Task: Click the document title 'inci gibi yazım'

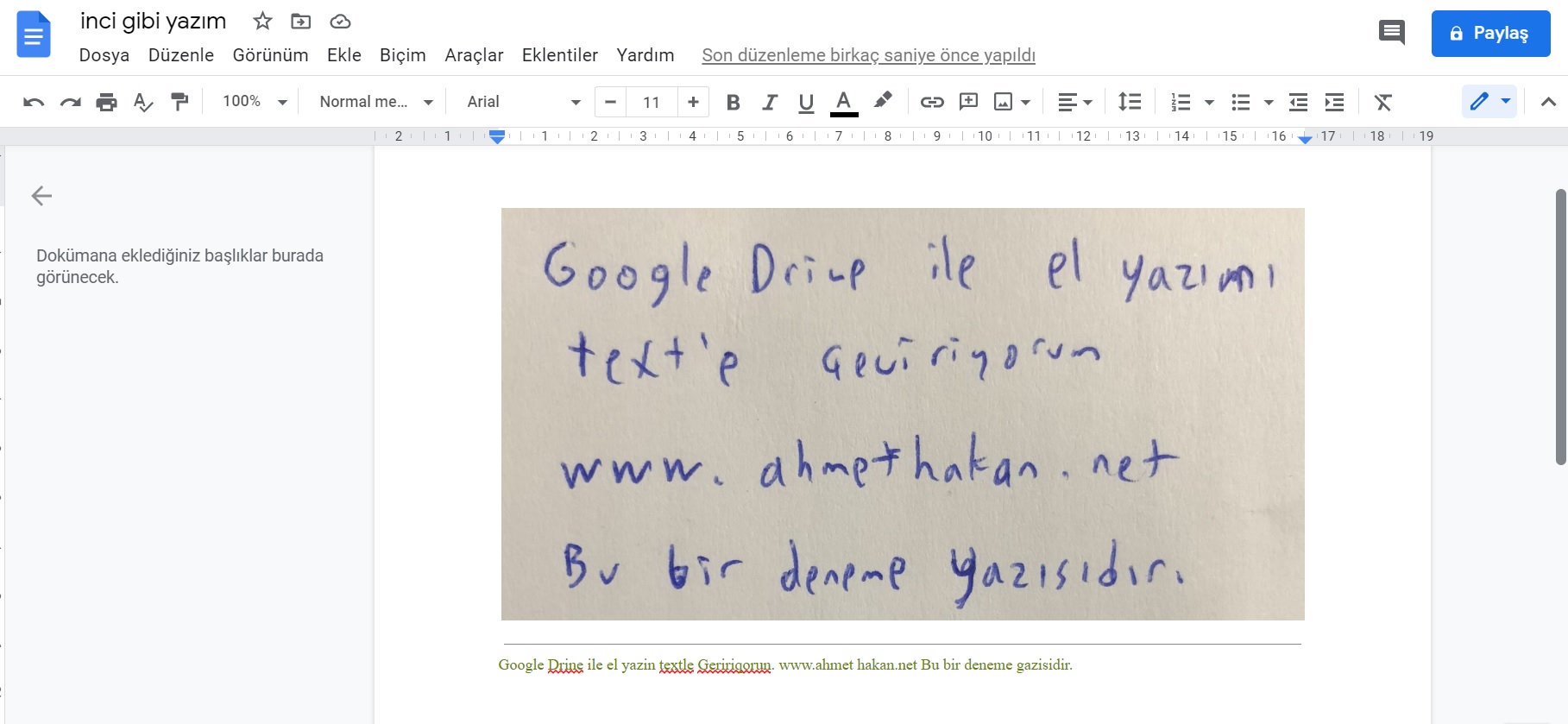Action: click(154, 21)
